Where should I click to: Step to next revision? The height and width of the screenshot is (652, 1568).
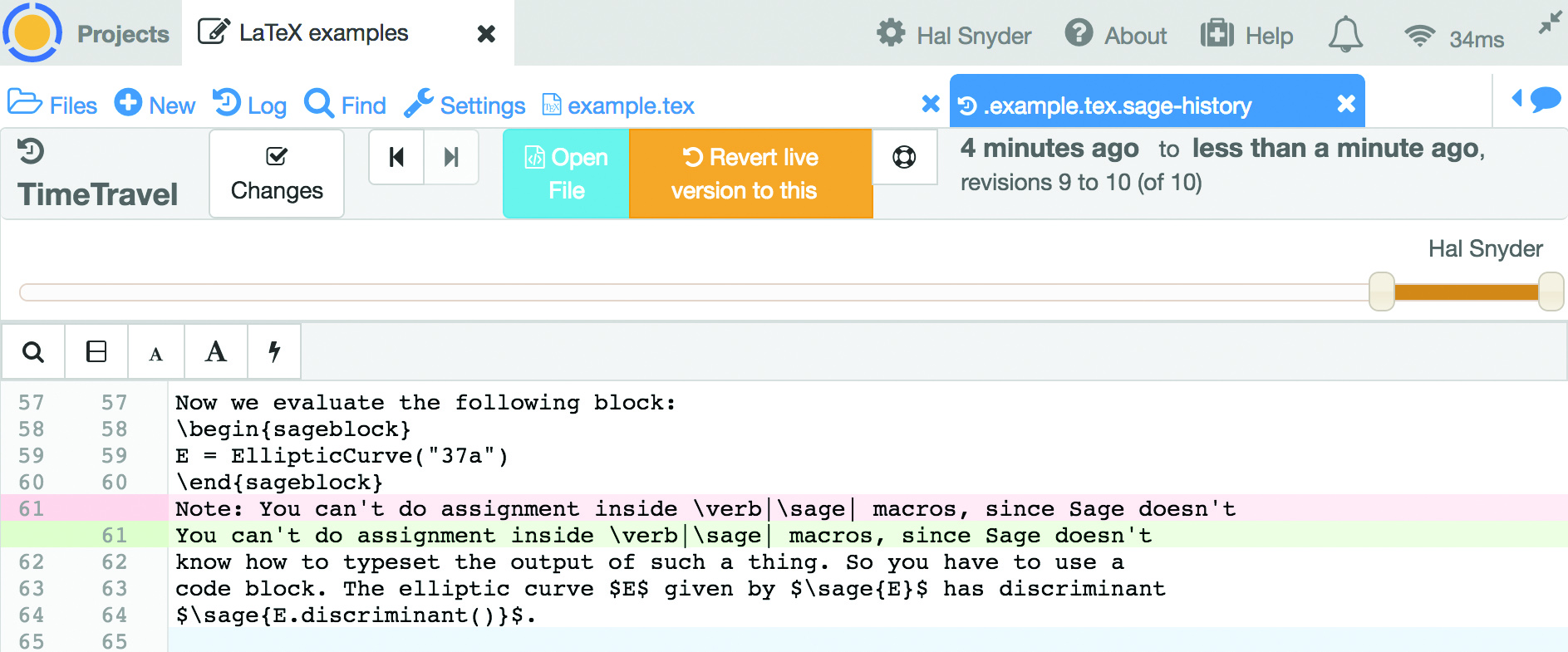point(451,157)
